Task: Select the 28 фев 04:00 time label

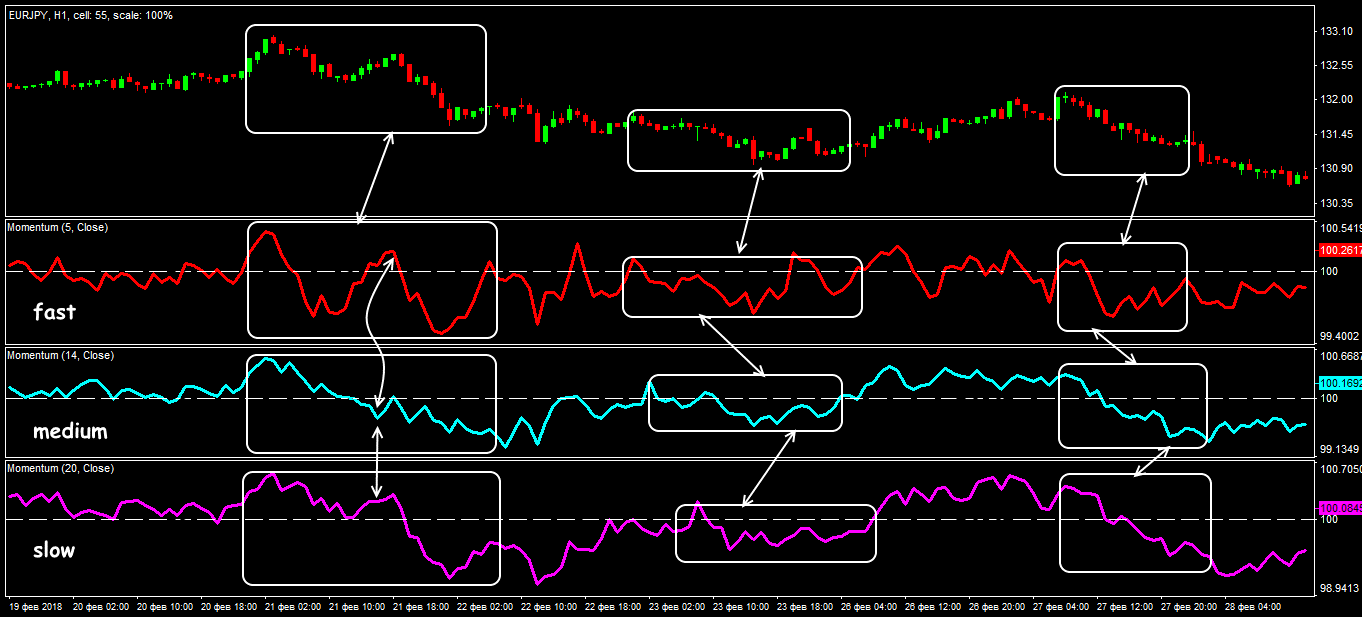Action: coord(1255,607)
